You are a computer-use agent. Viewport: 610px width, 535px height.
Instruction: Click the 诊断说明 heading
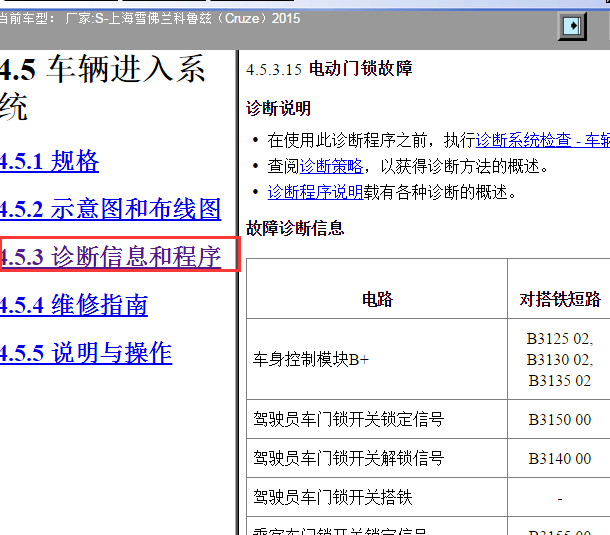point(279,108)
